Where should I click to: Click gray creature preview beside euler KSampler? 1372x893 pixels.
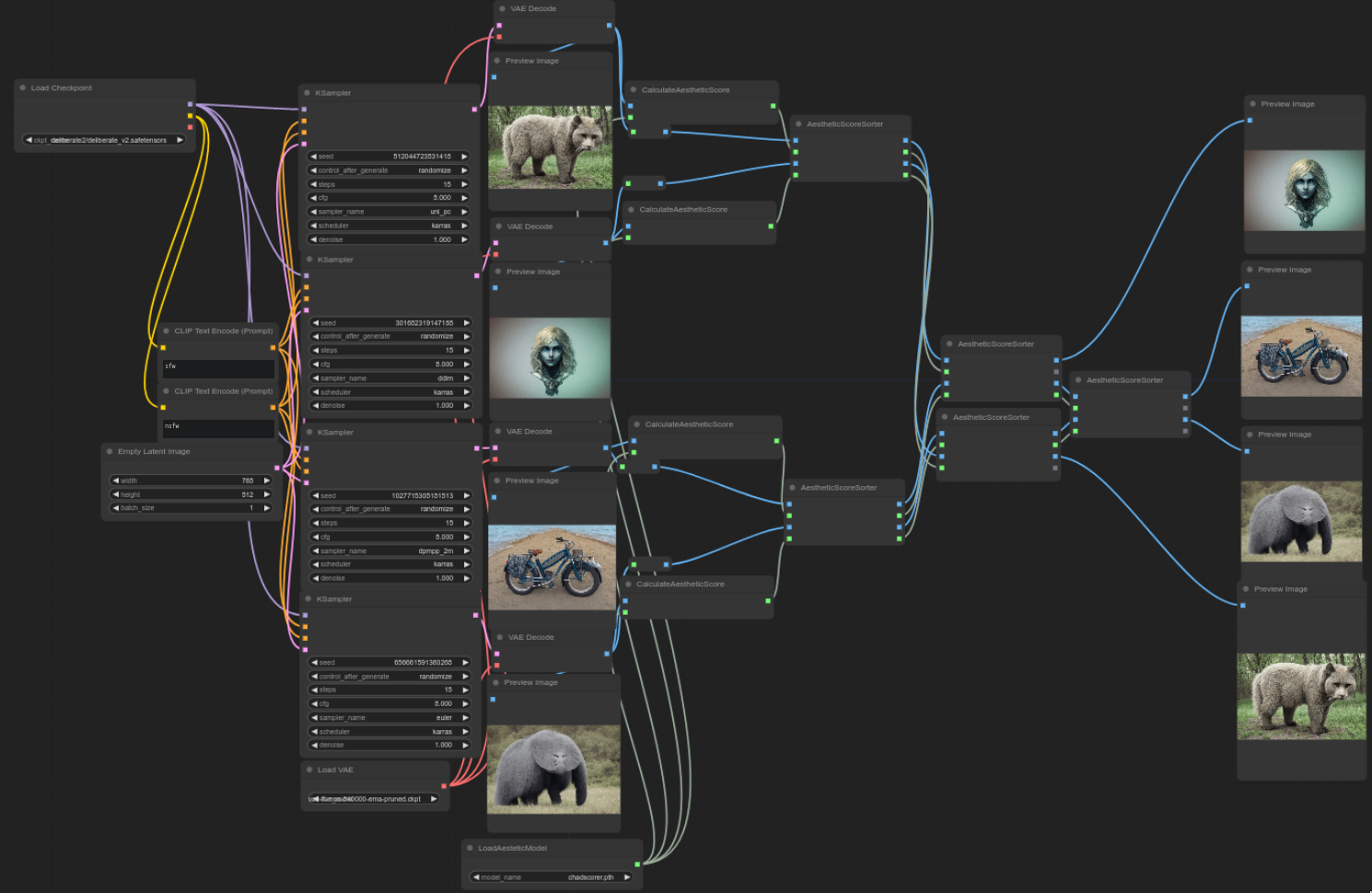pos(553,769)
